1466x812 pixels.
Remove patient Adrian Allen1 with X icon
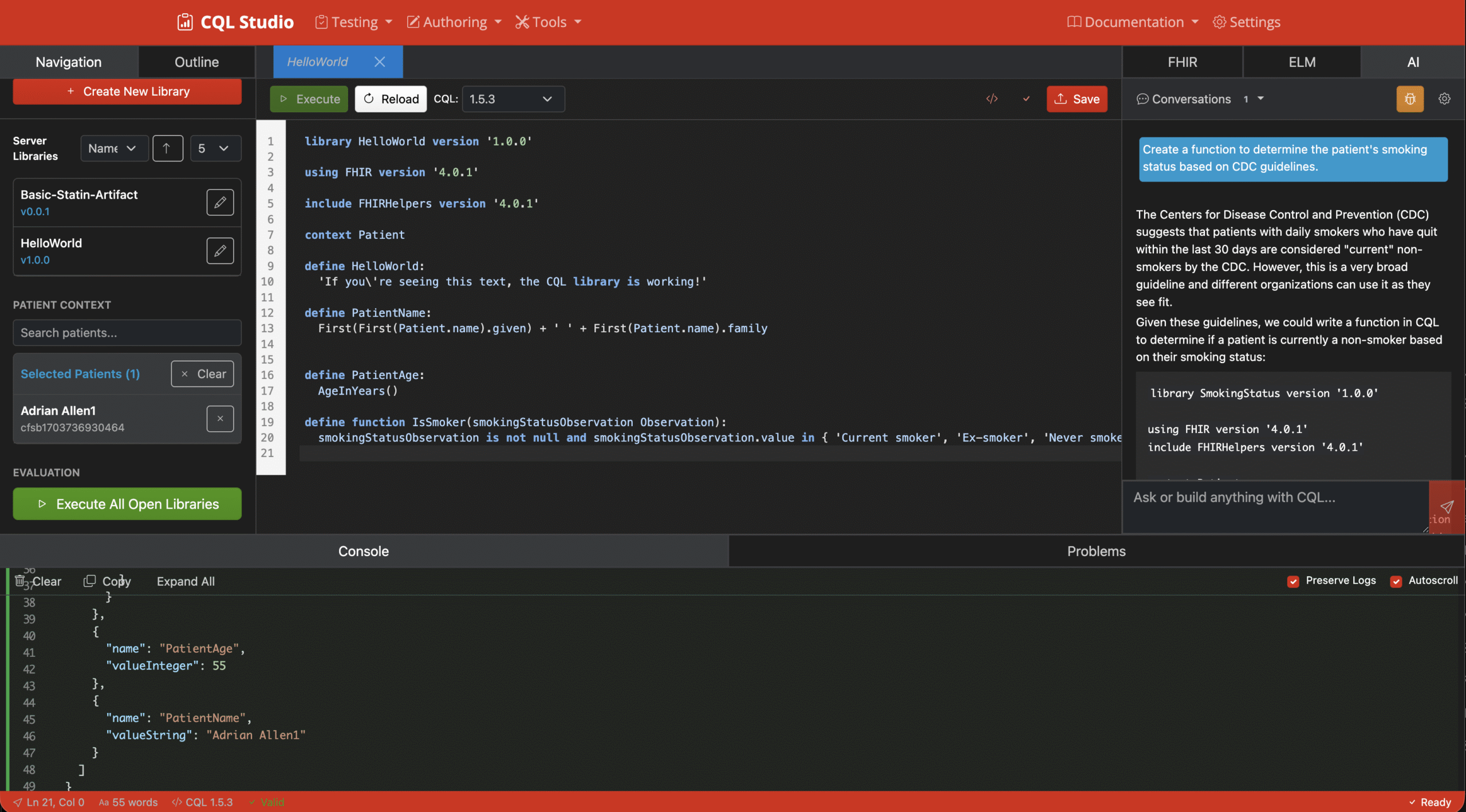pos(220,419)
